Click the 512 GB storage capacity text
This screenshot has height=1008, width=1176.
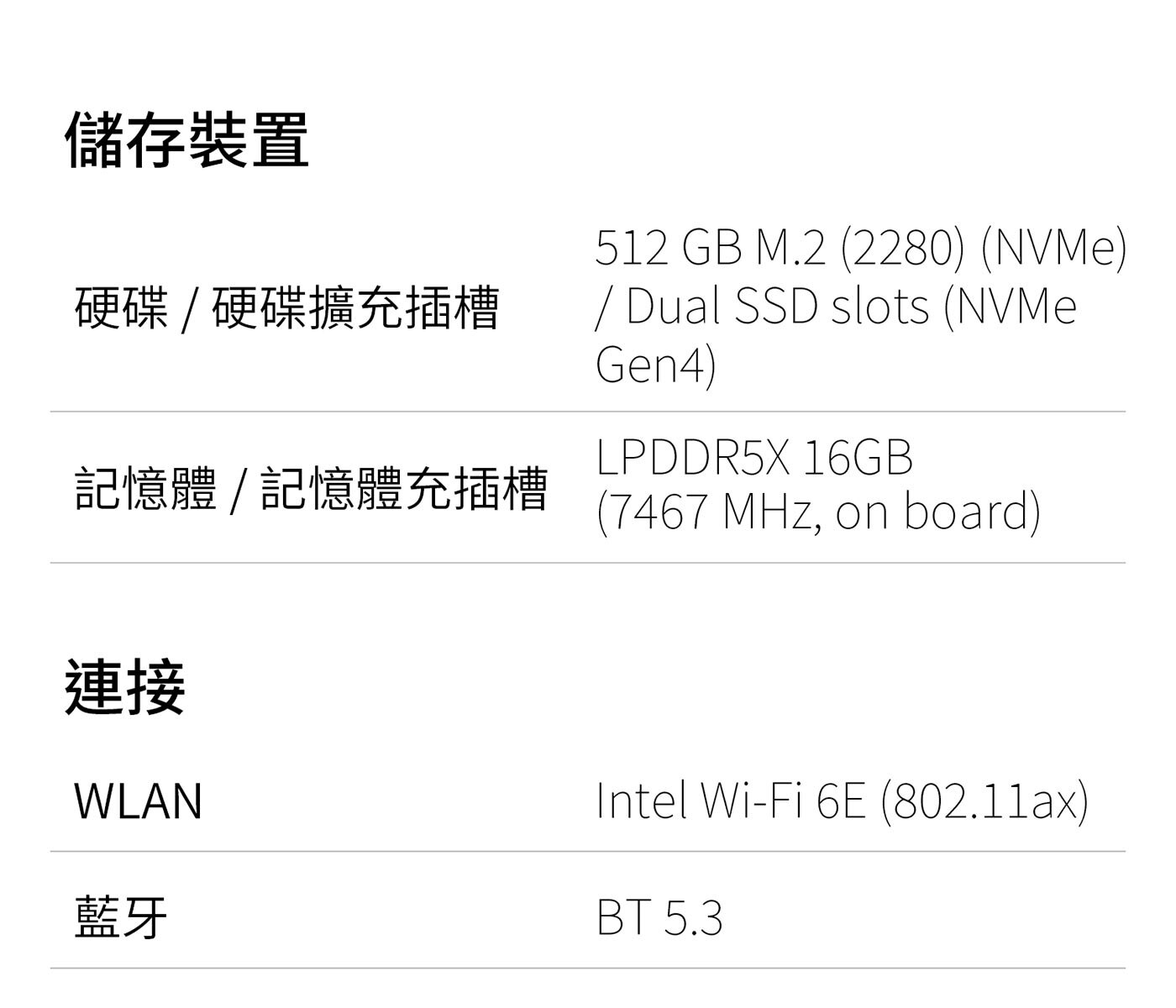(x=669, y=247)
